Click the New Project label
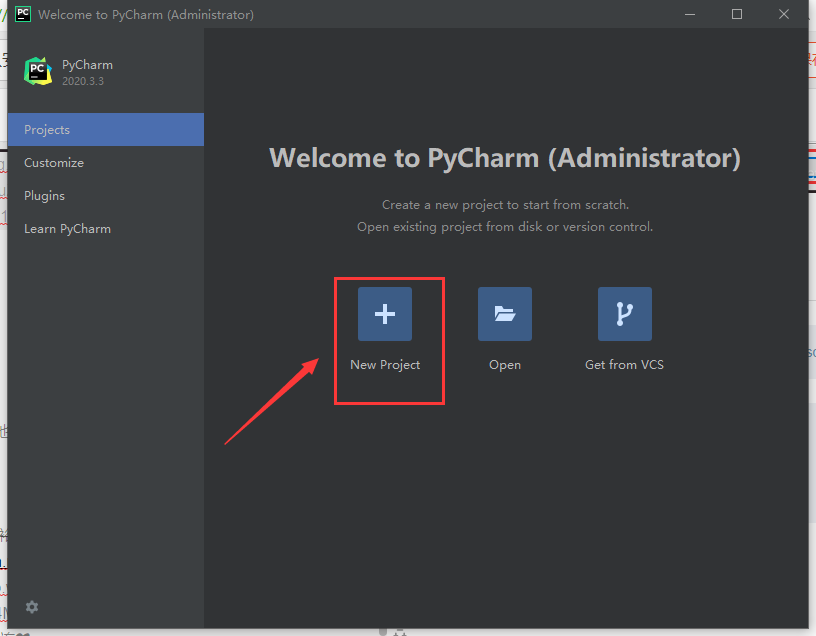Screen dimensions: 816x636 tap(385, 365)
